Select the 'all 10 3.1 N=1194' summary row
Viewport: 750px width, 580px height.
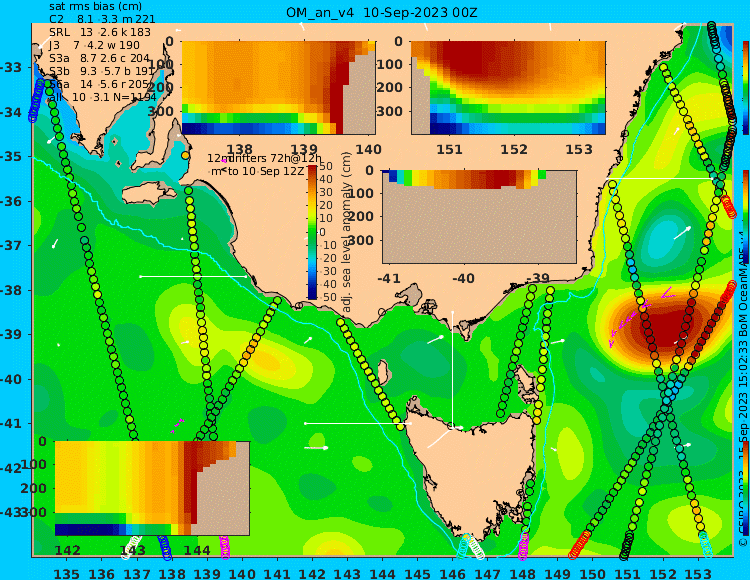pos(102,97)
